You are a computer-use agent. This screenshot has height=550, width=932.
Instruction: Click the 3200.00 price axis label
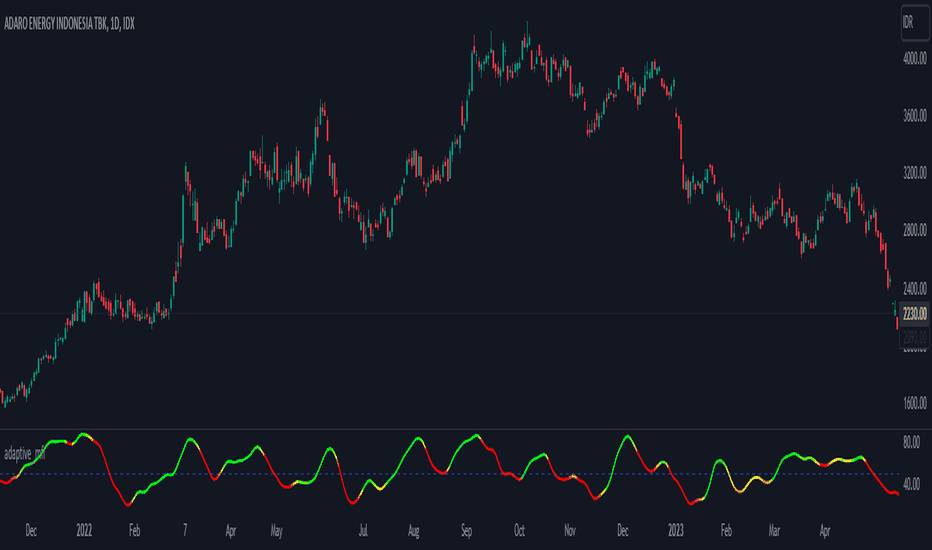[x=914, y=173]
